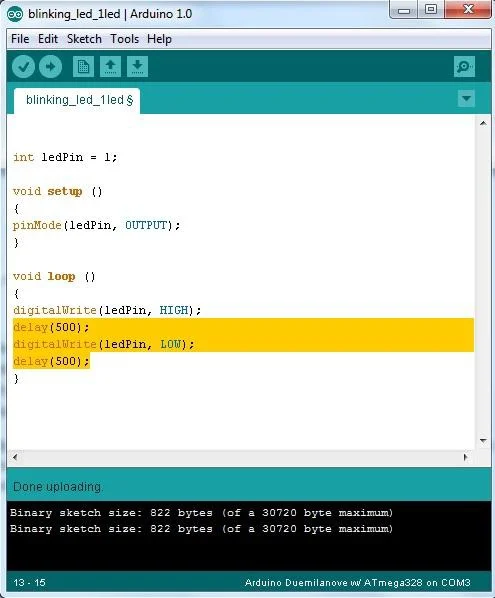
Task: Click the opening brace of loop function
Action: (16, 294)
